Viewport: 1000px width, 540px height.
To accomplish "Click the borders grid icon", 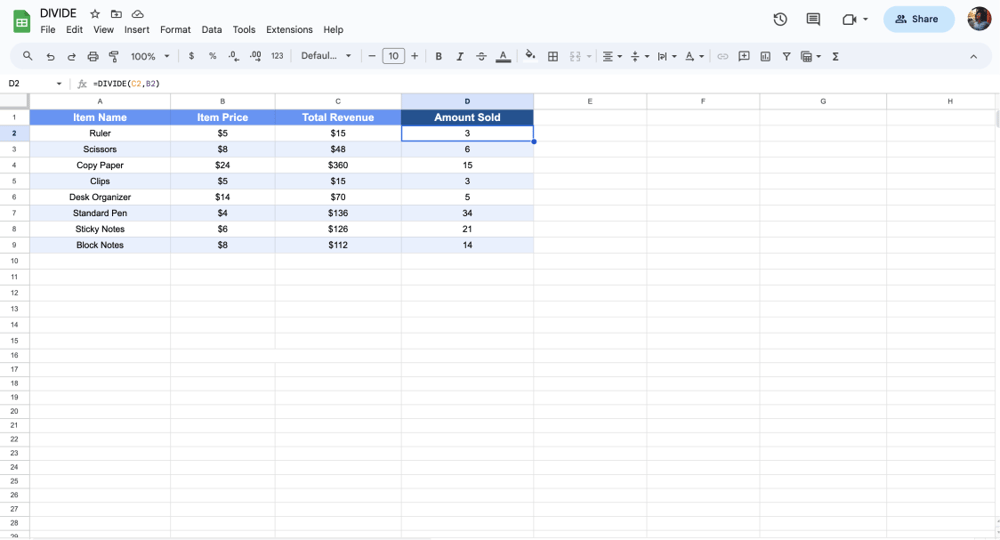I will click(x=553, y=57).
